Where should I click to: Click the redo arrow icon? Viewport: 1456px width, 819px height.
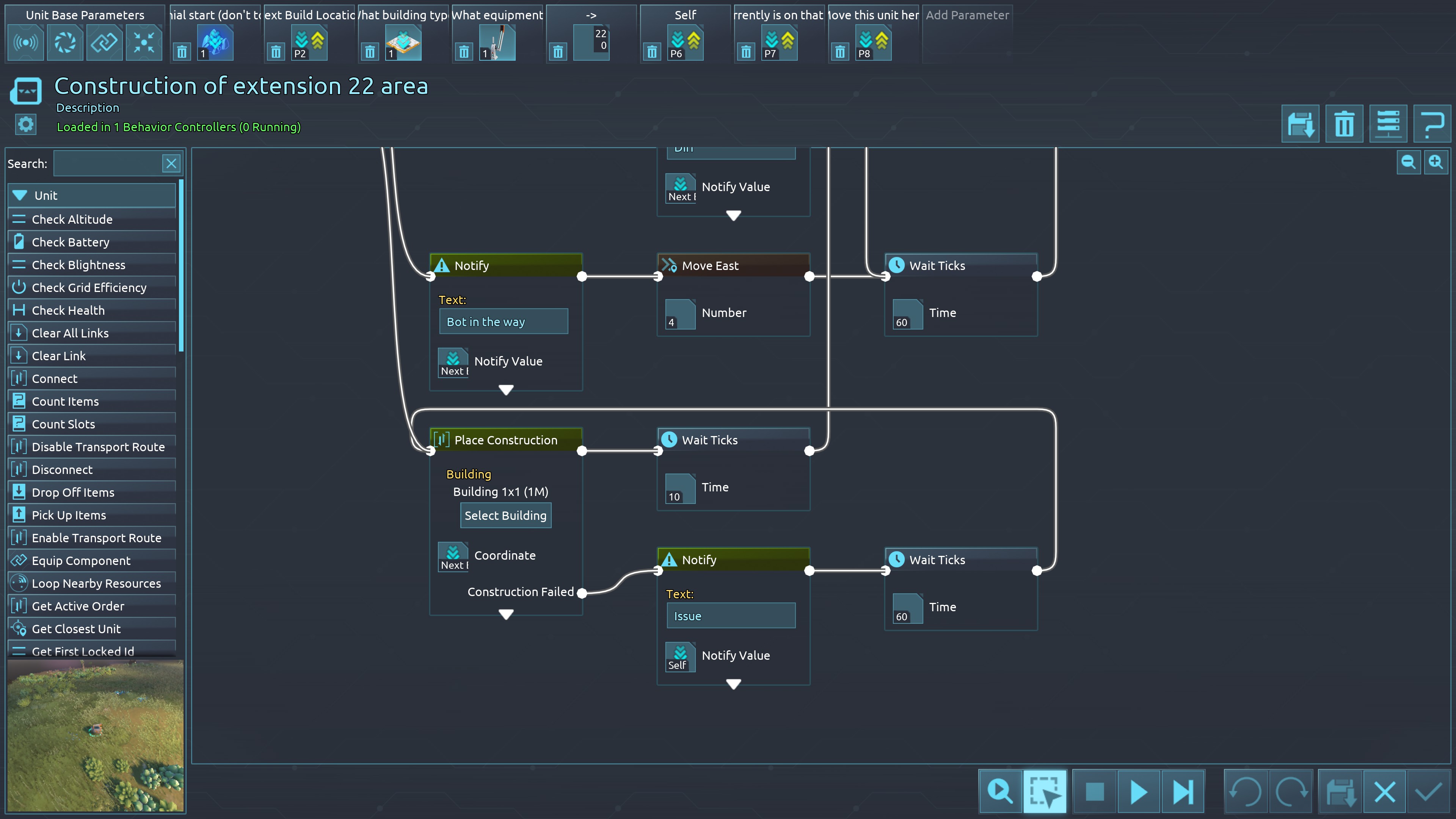tap(1291, 791)
